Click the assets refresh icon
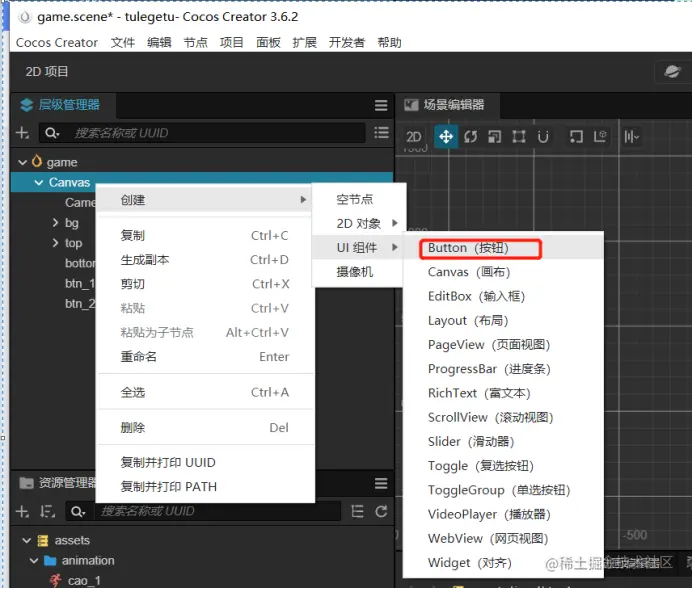 click(381, 511)
